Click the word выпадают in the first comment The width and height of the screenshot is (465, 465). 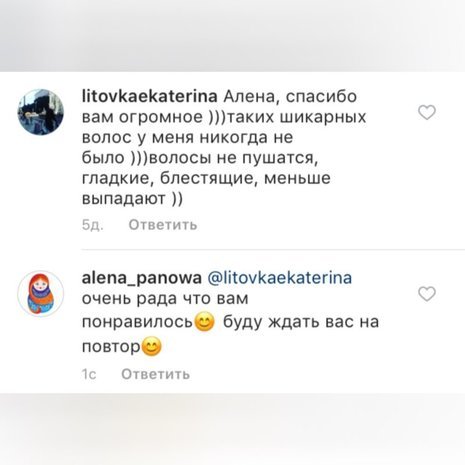(124, 199)
